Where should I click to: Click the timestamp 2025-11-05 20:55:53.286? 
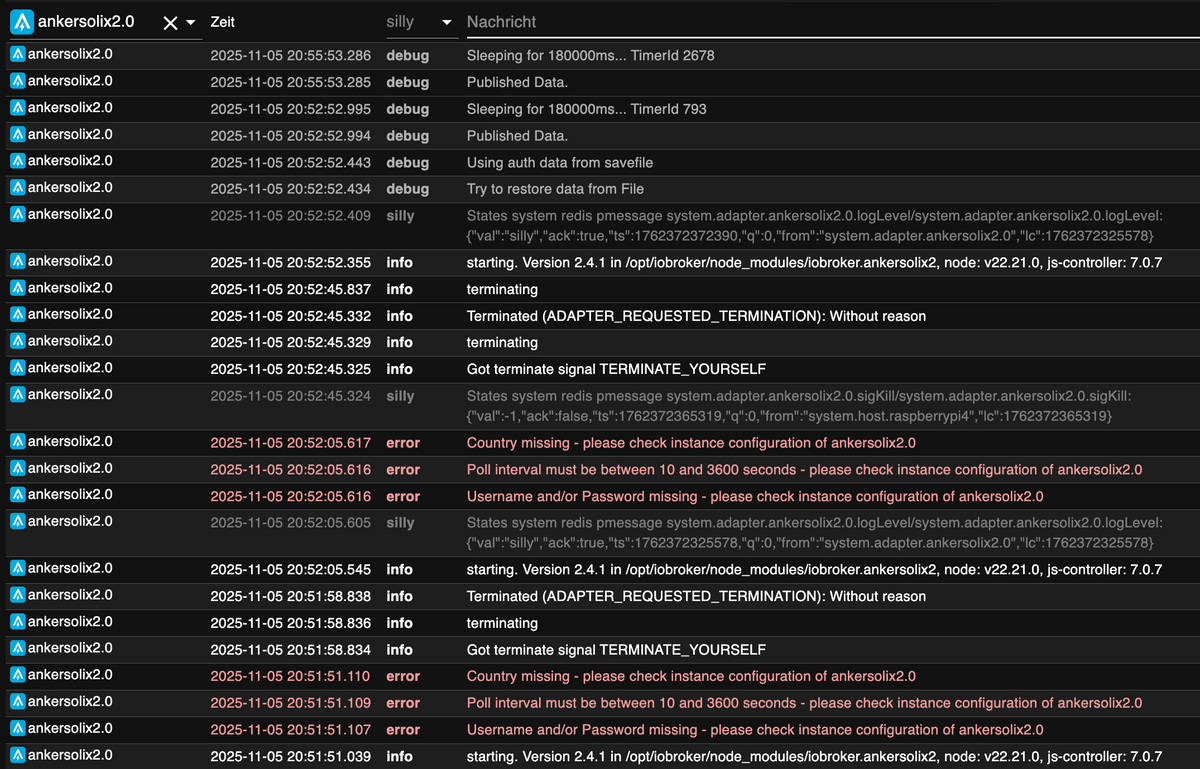[290, 56]
